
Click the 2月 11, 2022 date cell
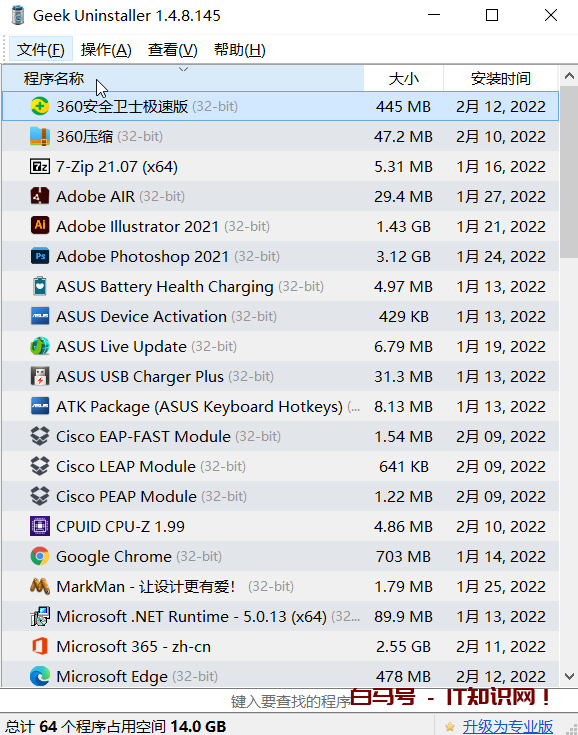click(x=501, y=646)
